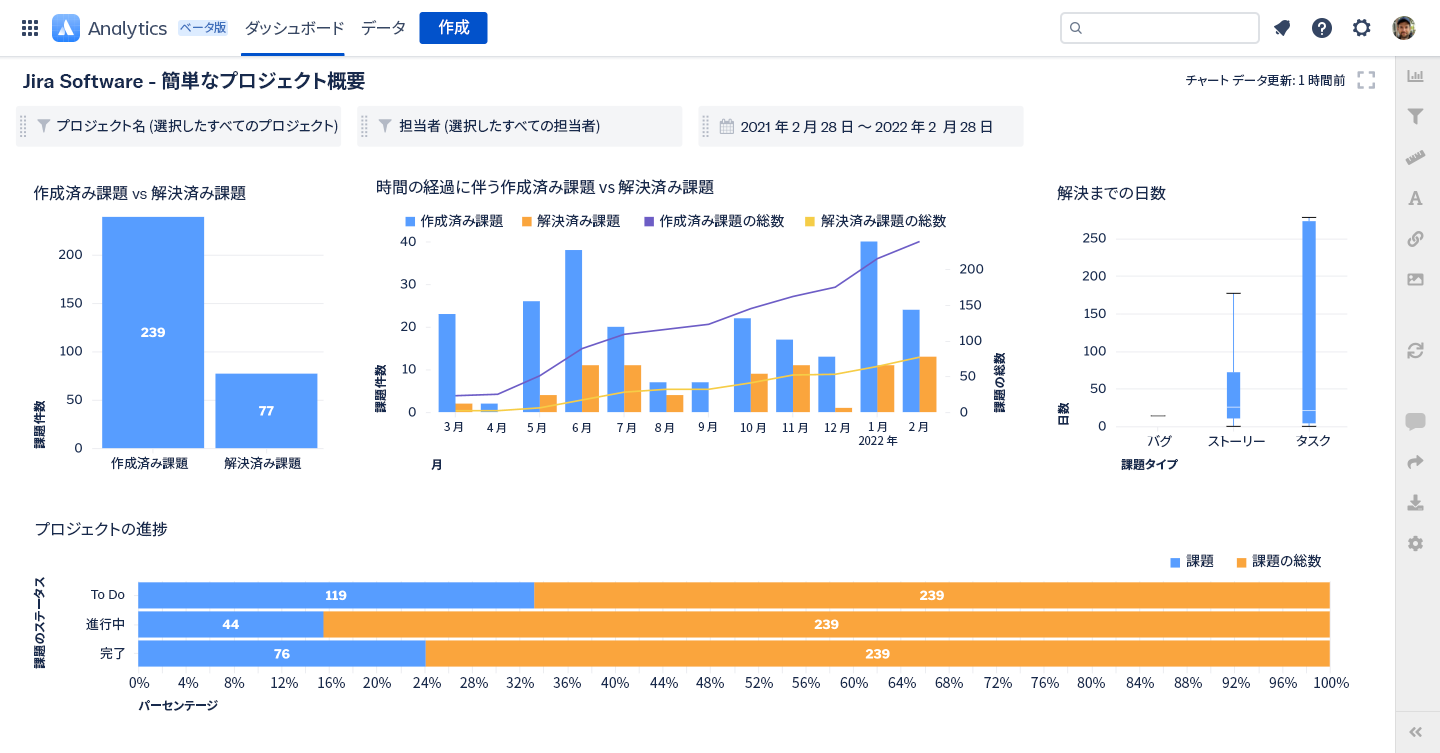1440x753 pixels.
Task: Toggle 作成済み課題 series in chart legend
Action: coord(455,221)
